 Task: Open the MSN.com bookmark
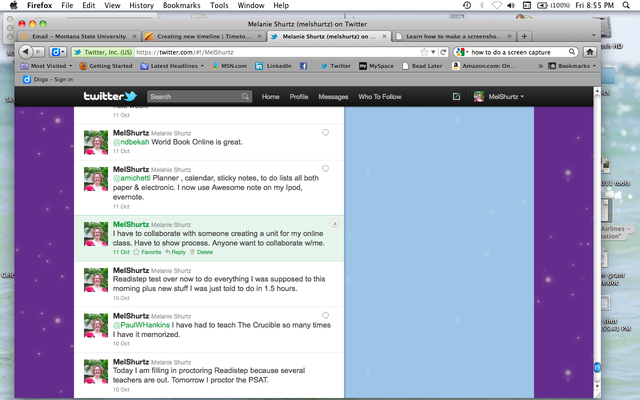coord(229,66)
